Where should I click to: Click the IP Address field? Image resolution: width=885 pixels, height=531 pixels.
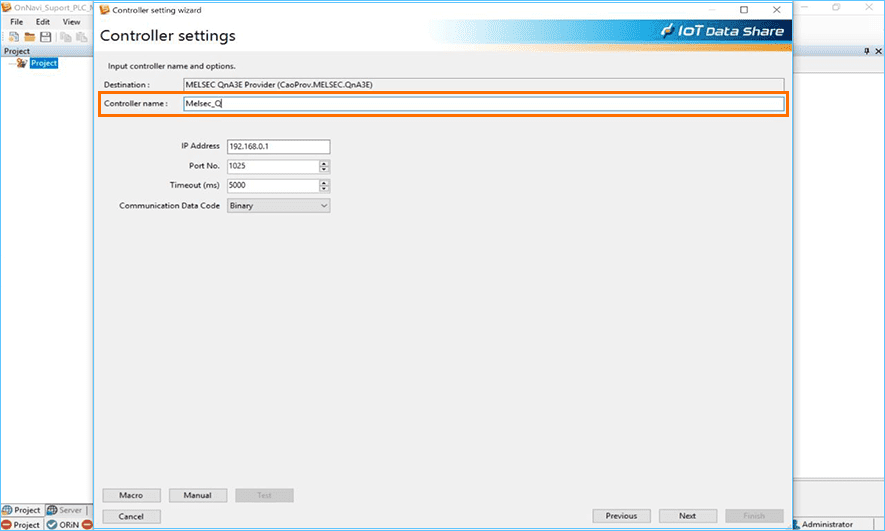pos(278,146)
